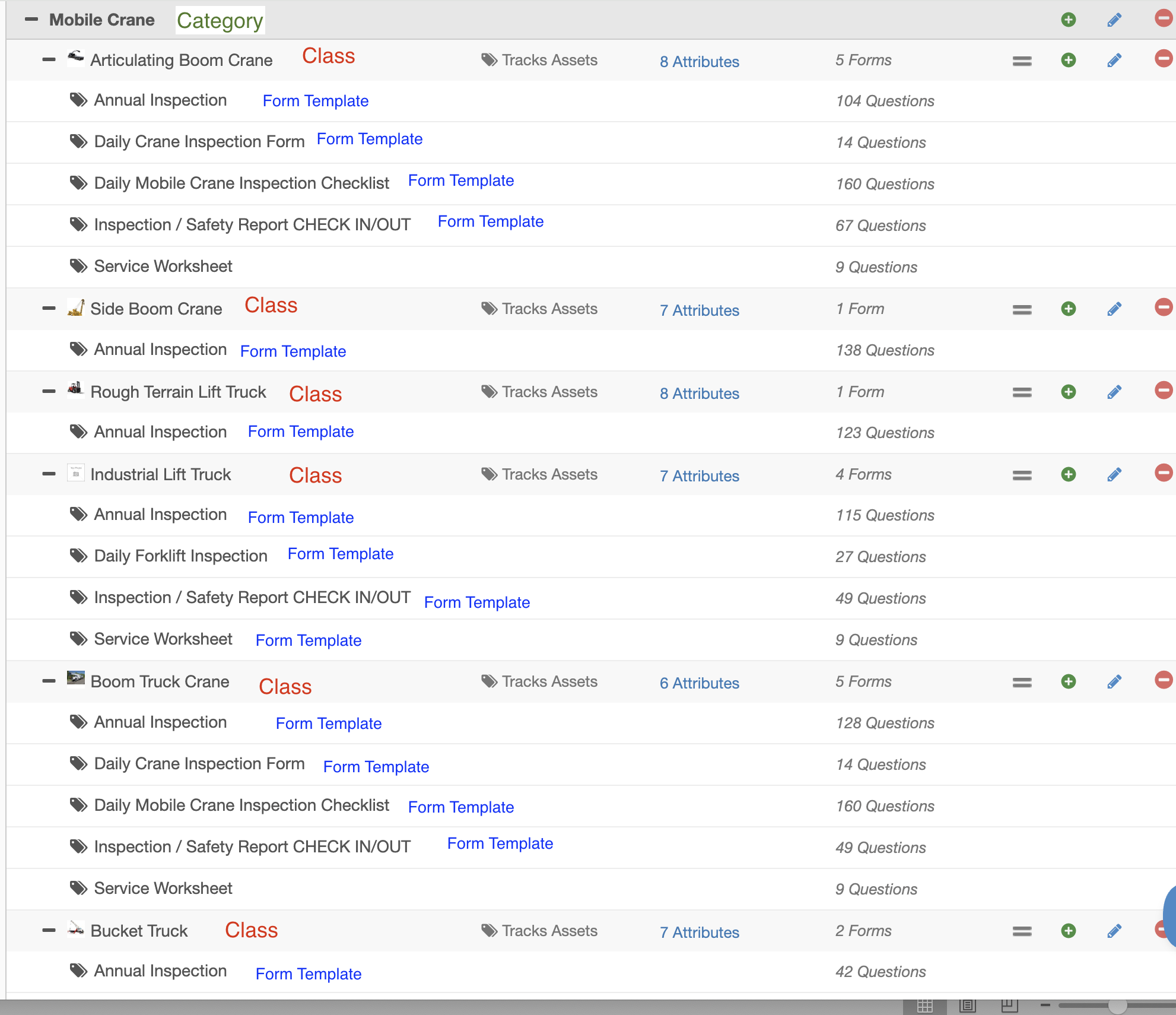
Task: Open 6 Attributes for Boom Truck Crane
Action: (x=699, y=683)
